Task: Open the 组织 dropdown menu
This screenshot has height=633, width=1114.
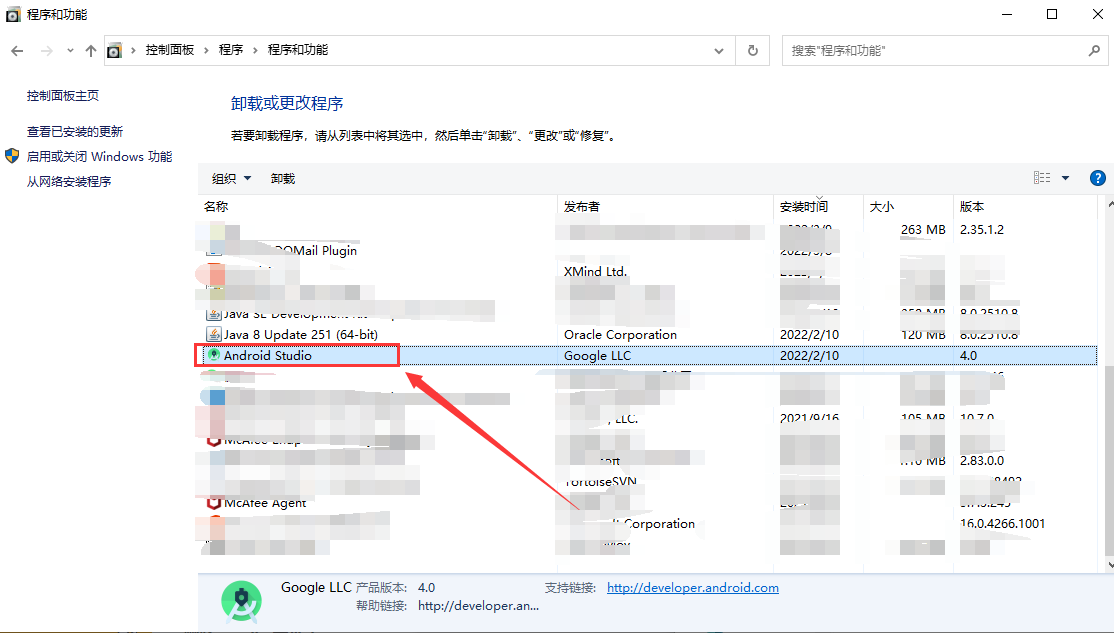Action: [x=232, y=178]
